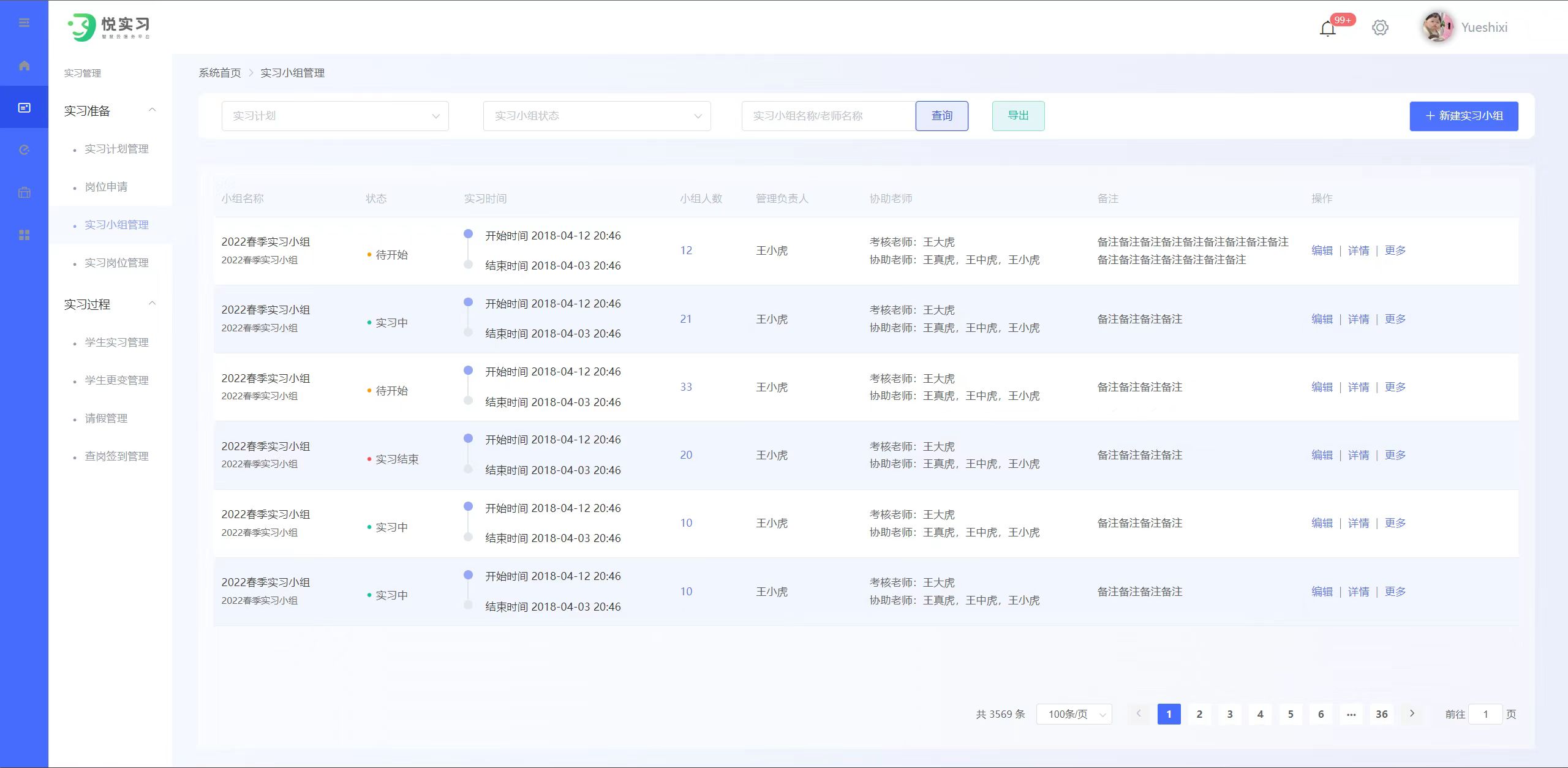Click 编辑 in the 实习结束 row
1568x768 pixels.
1322,455
